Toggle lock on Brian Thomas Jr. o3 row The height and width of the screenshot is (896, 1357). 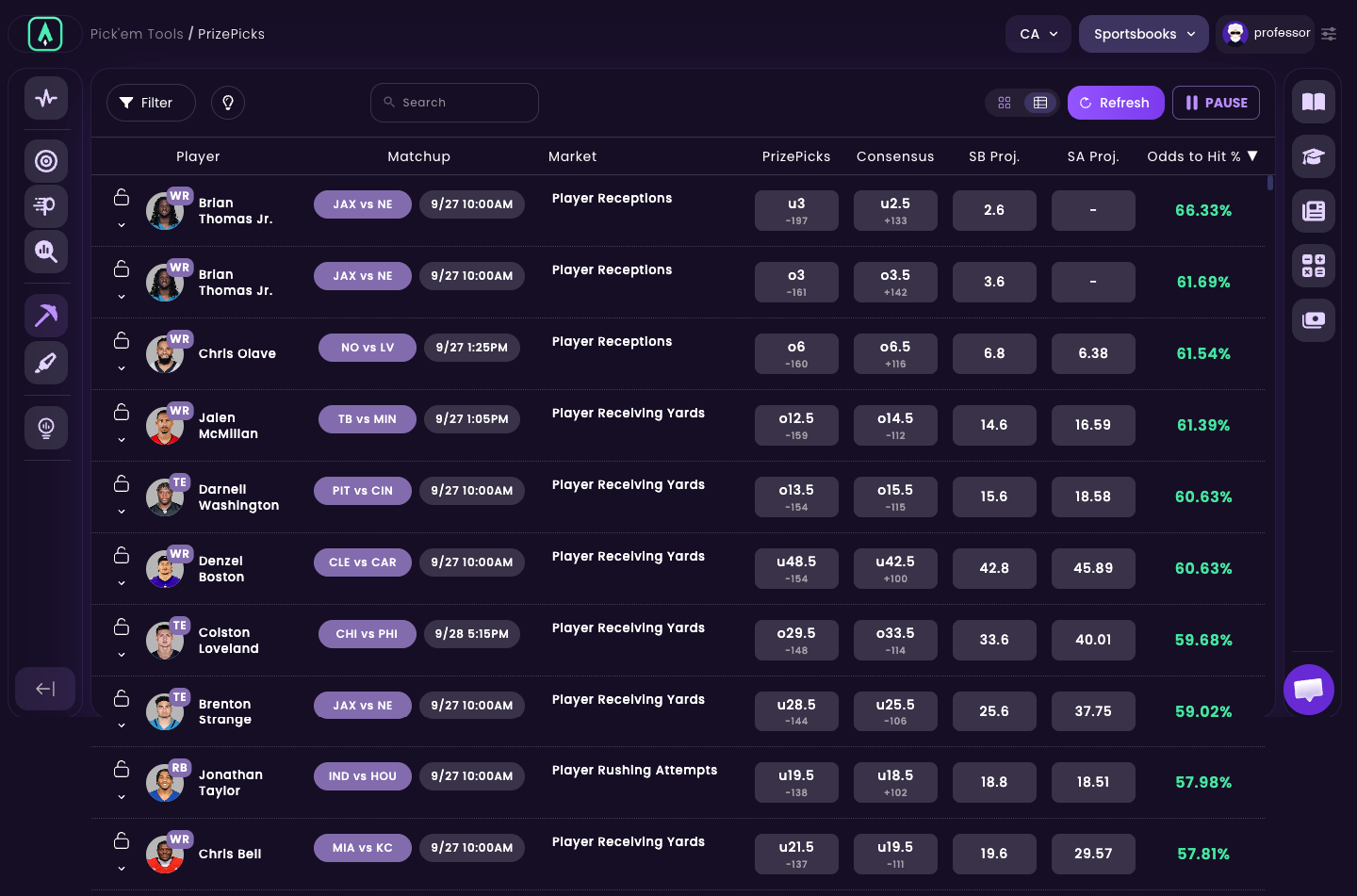[x=122, y=269]
